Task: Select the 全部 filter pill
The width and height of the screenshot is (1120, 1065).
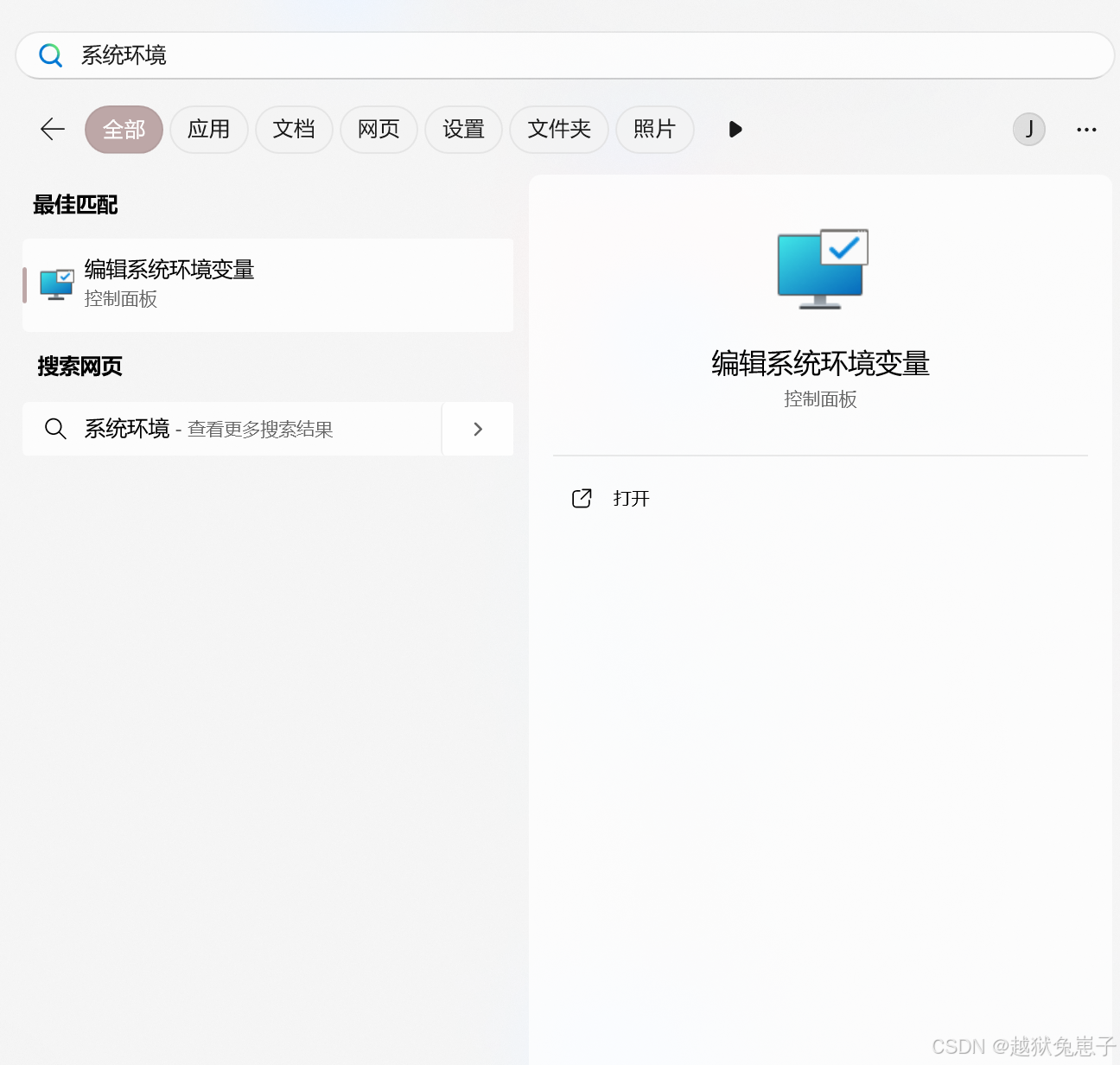Action: click(x=124, y=129)
